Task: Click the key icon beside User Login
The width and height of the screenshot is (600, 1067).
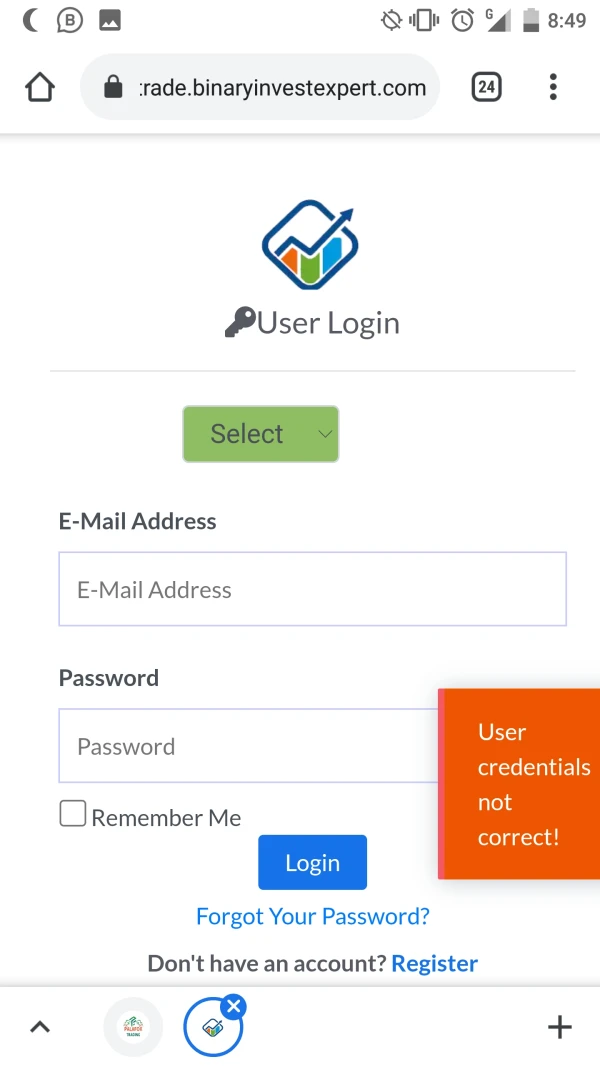Action: 239,323
